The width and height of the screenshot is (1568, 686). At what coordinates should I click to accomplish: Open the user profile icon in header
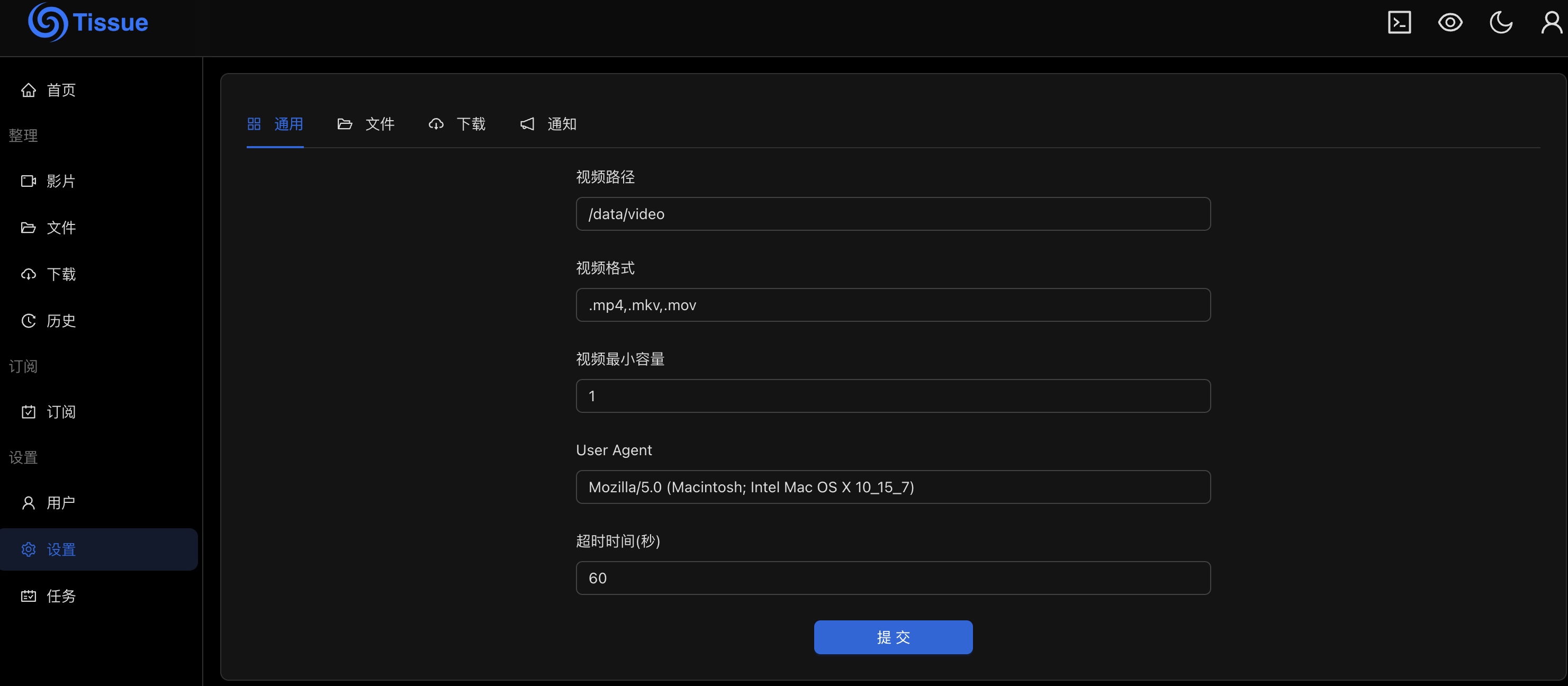pyautogui.click(x=1552, y=23)
